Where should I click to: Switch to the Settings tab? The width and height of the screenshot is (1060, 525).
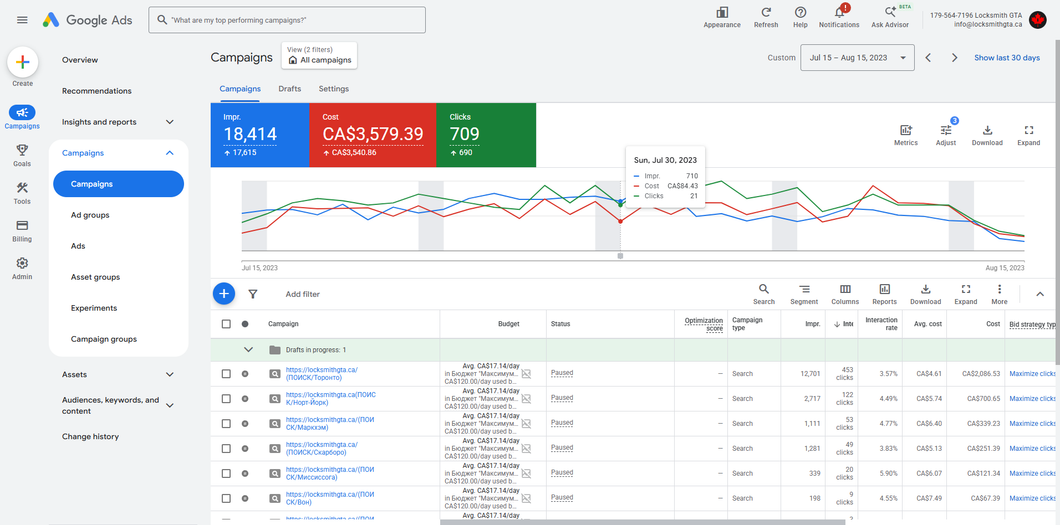334,89
